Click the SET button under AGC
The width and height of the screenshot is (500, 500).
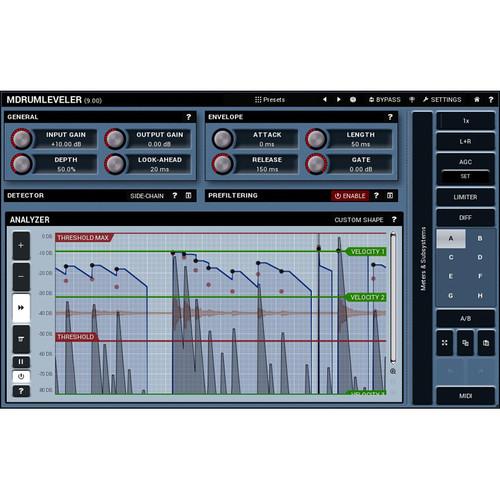click(x=465, y=176)
